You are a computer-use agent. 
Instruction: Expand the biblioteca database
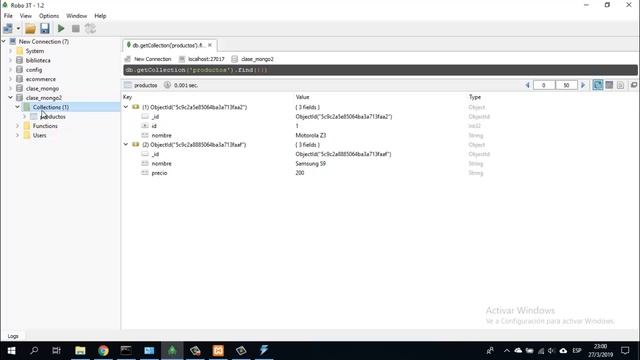point(11,60)
